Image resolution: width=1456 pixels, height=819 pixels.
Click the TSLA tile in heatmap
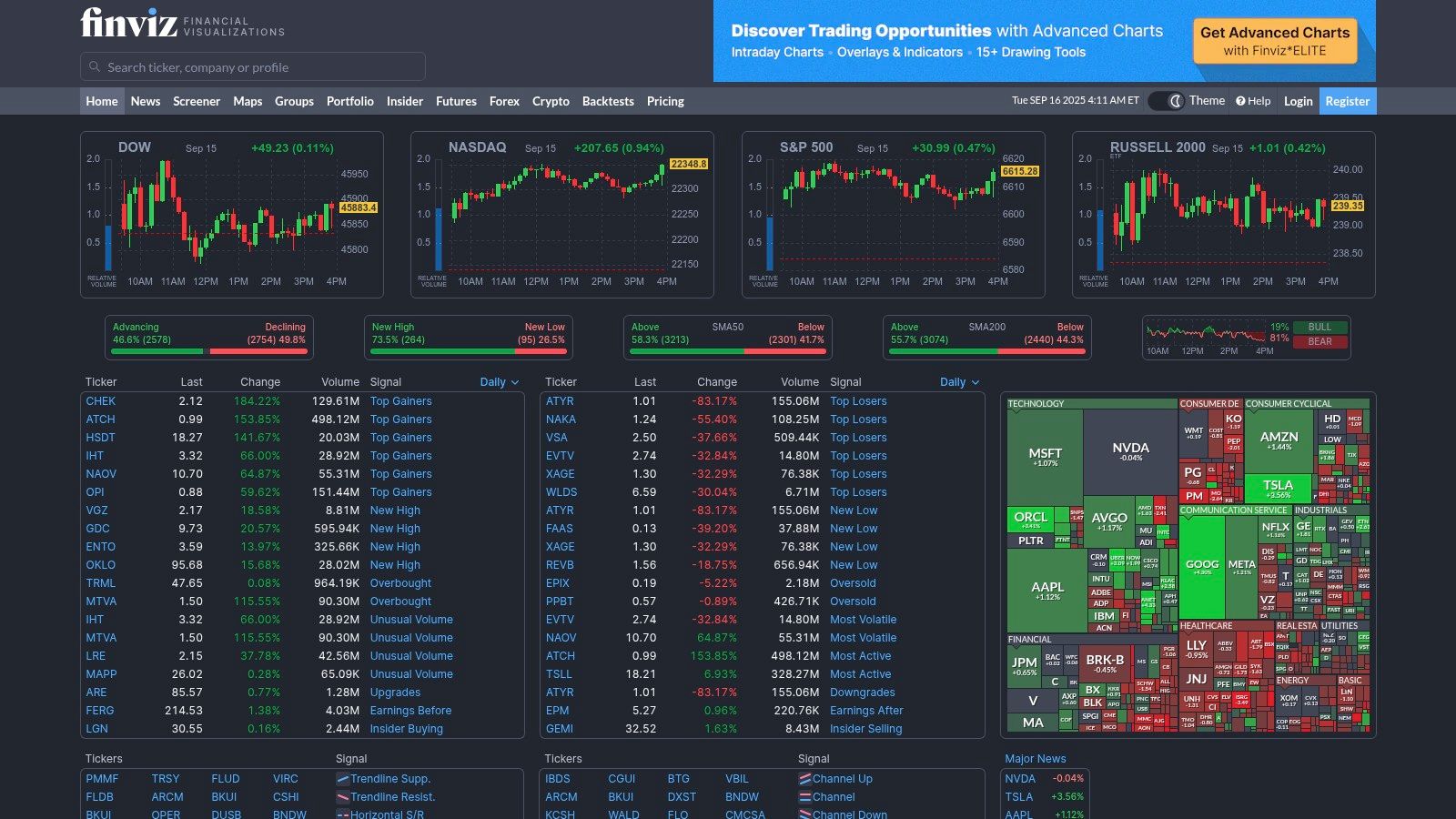click(1278, 488)
